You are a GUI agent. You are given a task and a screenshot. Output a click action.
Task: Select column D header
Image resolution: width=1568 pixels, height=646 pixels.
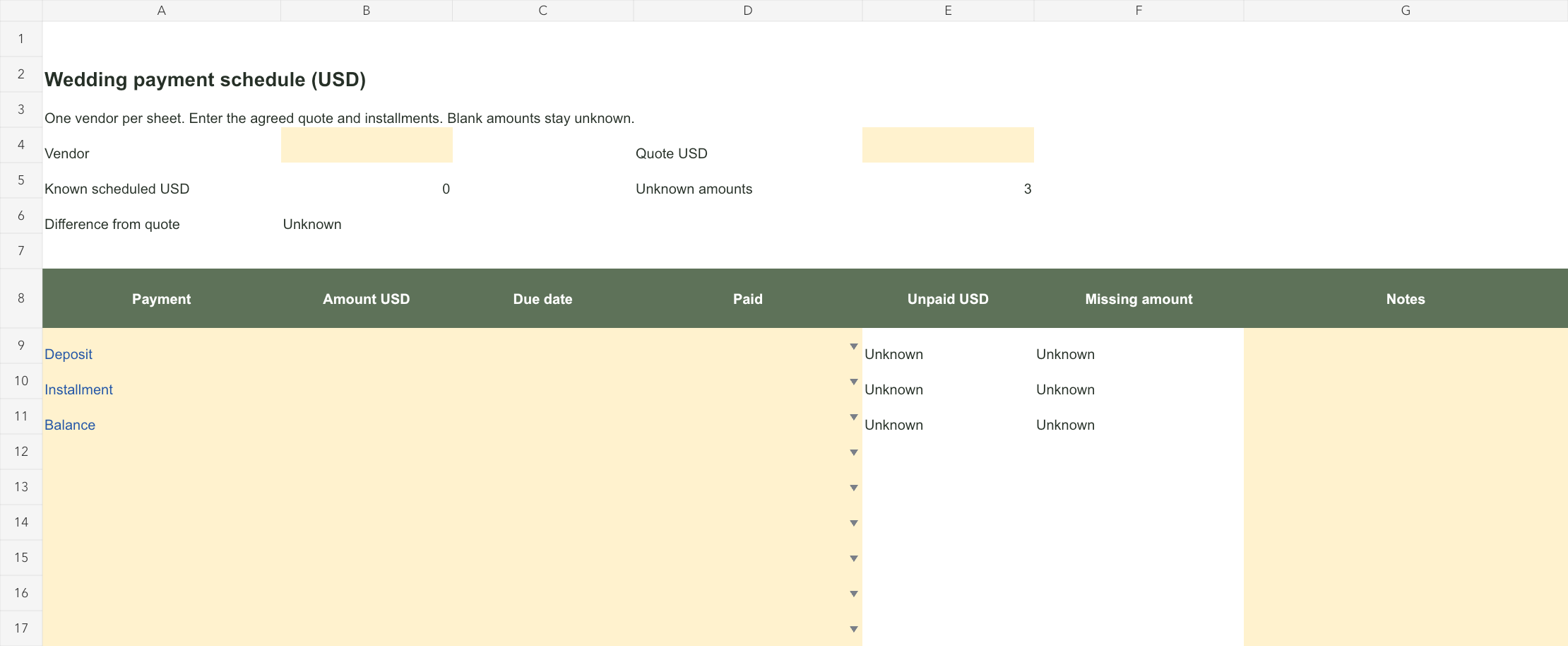[748, 11]
